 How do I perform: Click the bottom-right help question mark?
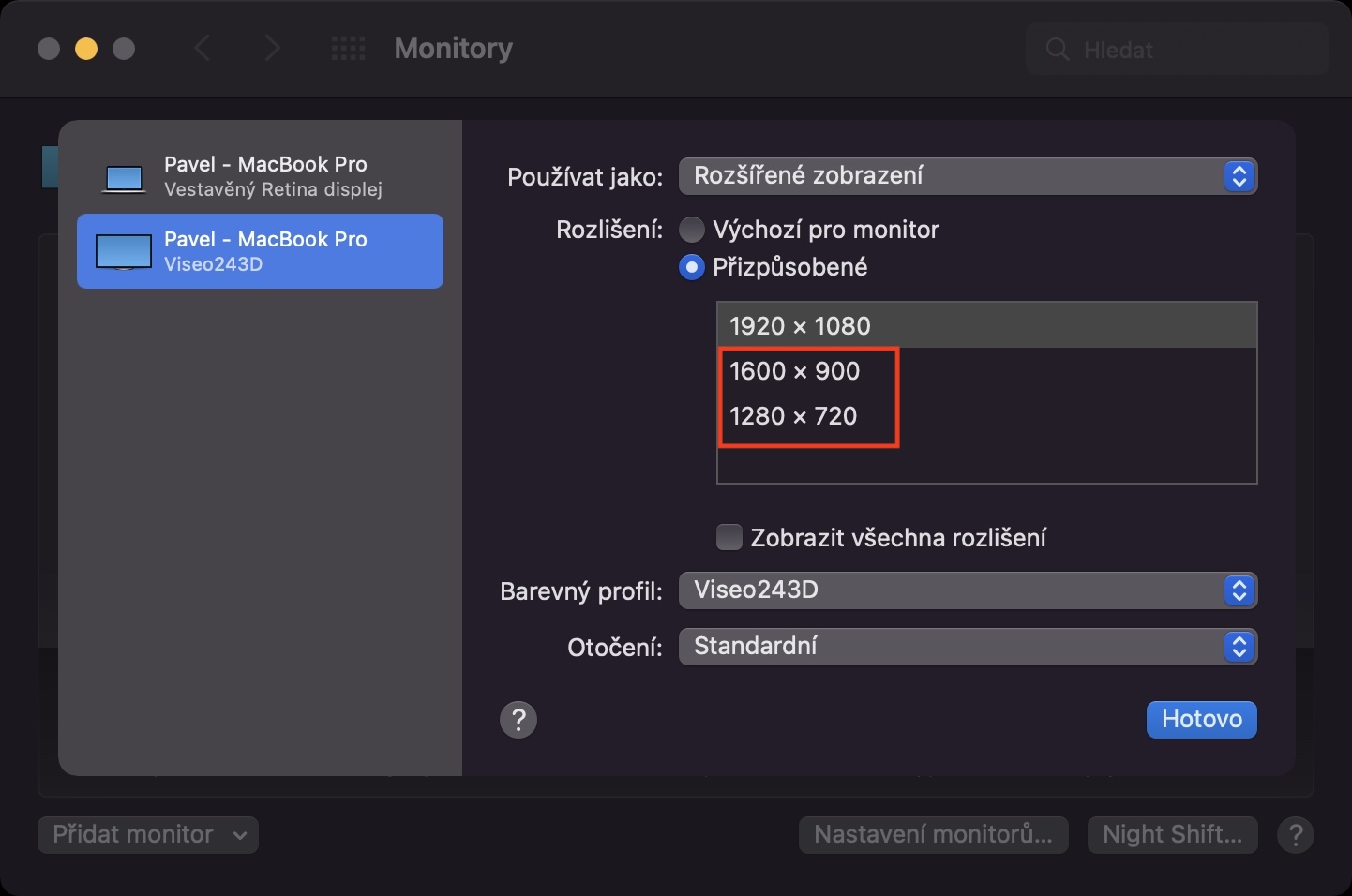[x=1296, y=834]
